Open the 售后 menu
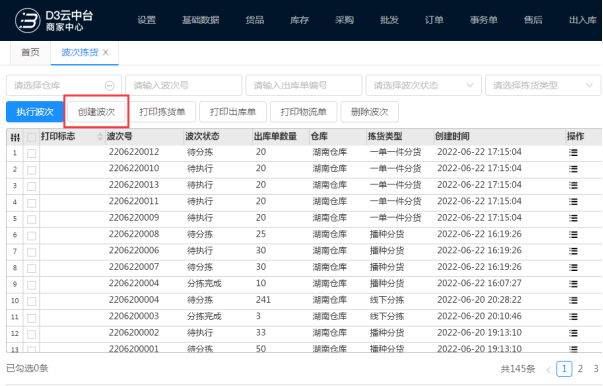Image resolution: width=603 pixels, height=386 pixels. (533, 20)
